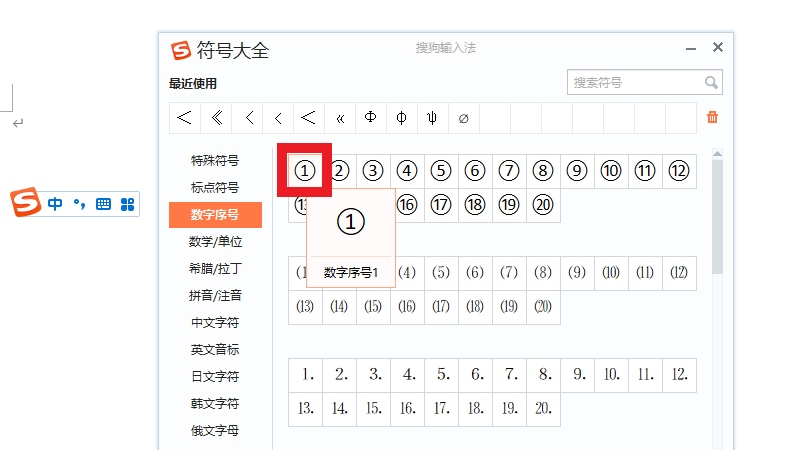This screenshot has height=450, width=800.
Task: Open the soft keyboard from the Sogou toolbar
Action: (103, 204)
